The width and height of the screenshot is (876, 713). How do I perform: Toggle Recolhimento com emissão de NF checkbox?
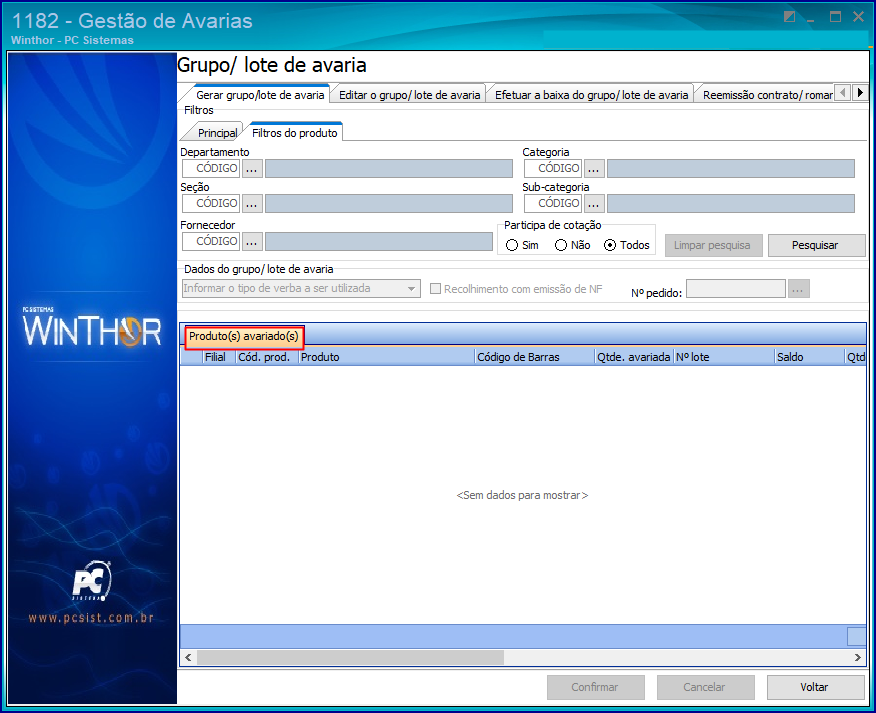click(x=435, y=289)
